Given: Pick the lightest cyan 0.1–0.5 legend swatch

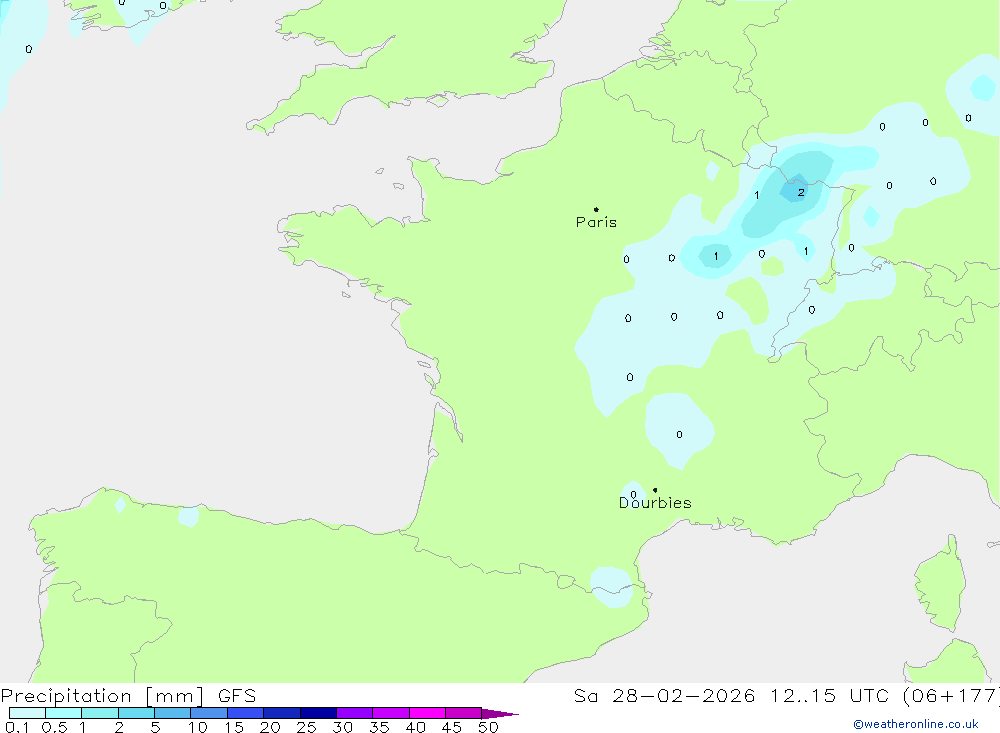Looking at the screenshot, I should [x=27, y=713].
